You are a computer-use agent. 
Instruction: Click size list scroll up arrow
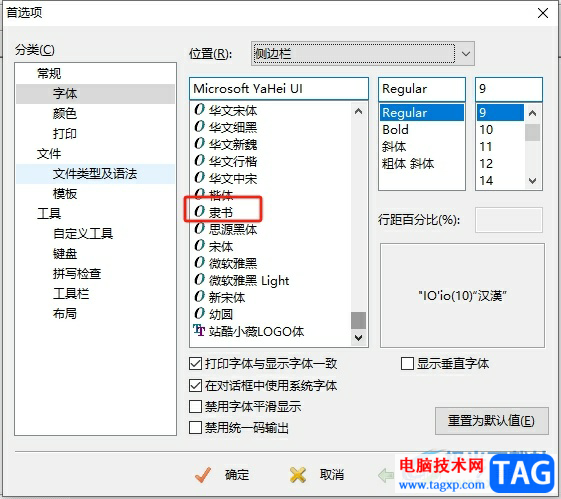tap(532, 113)
